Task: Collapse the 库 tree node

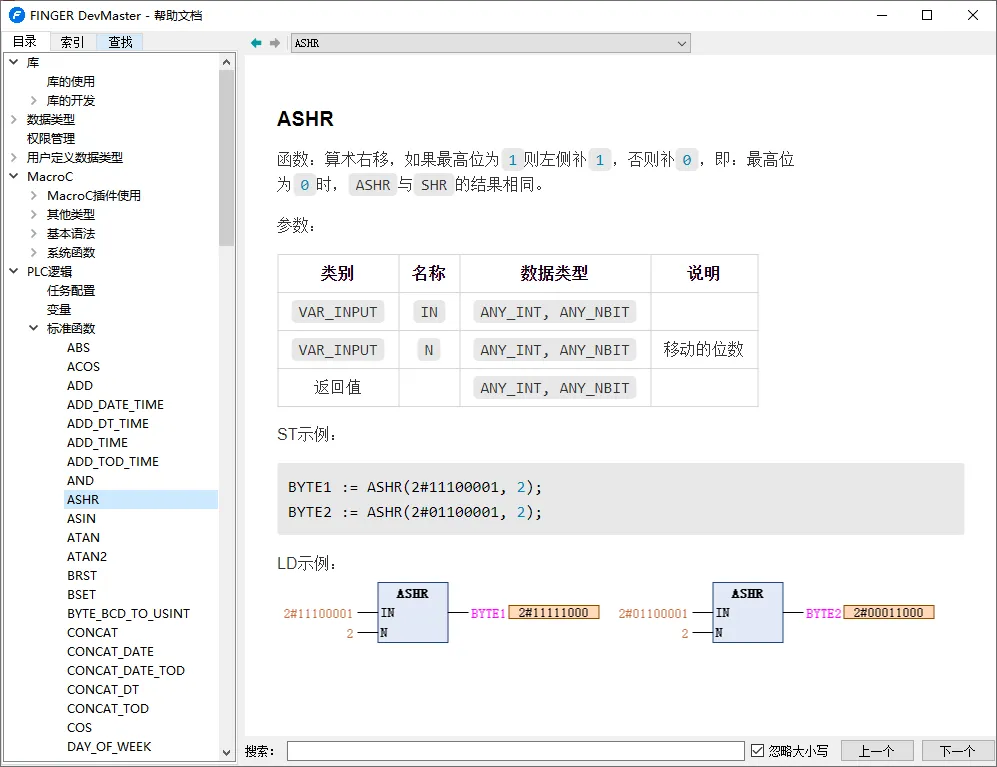Action: pos(13,62)
